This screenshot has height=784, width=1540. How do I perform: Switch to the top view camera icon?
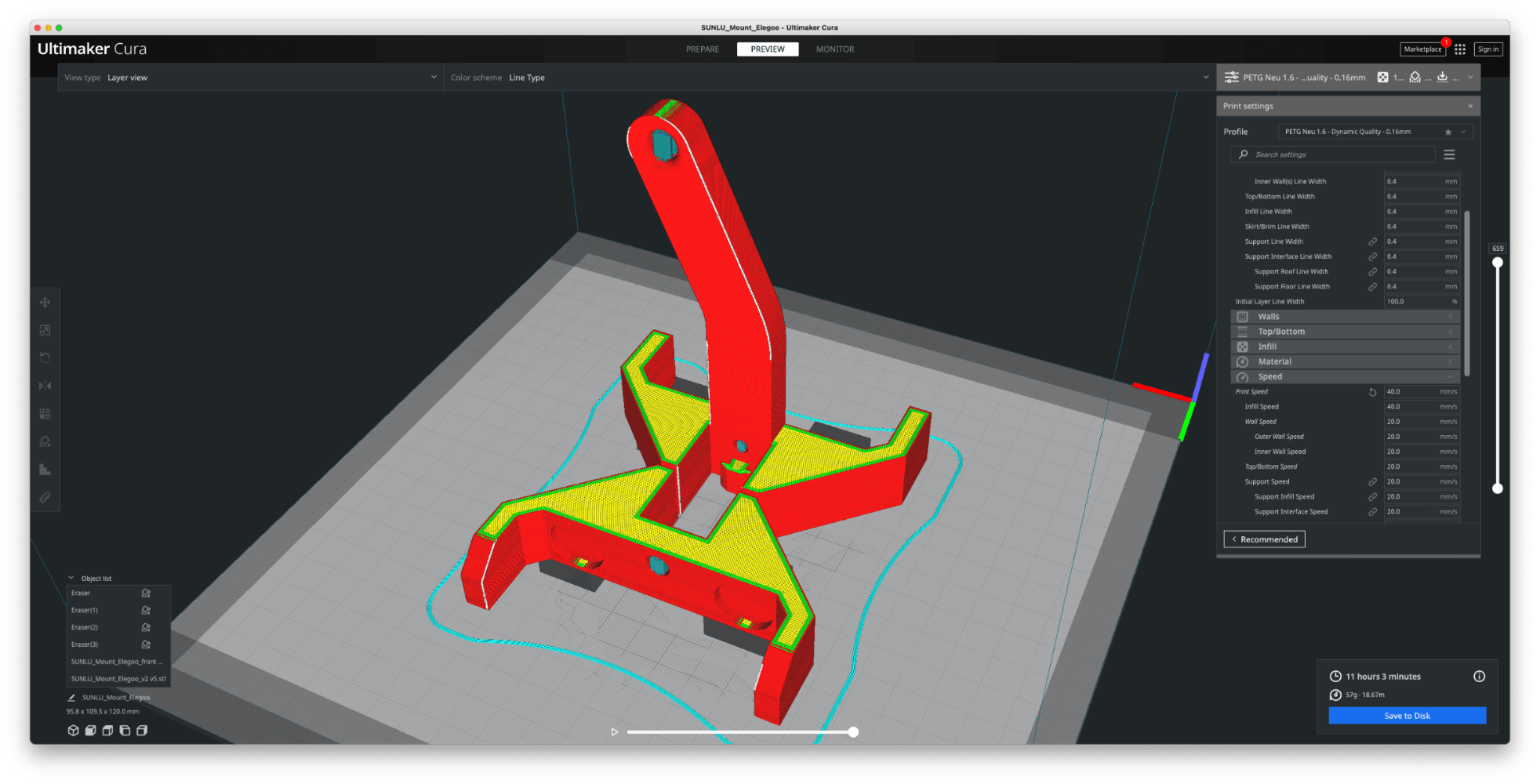click(x=108, y=731)
